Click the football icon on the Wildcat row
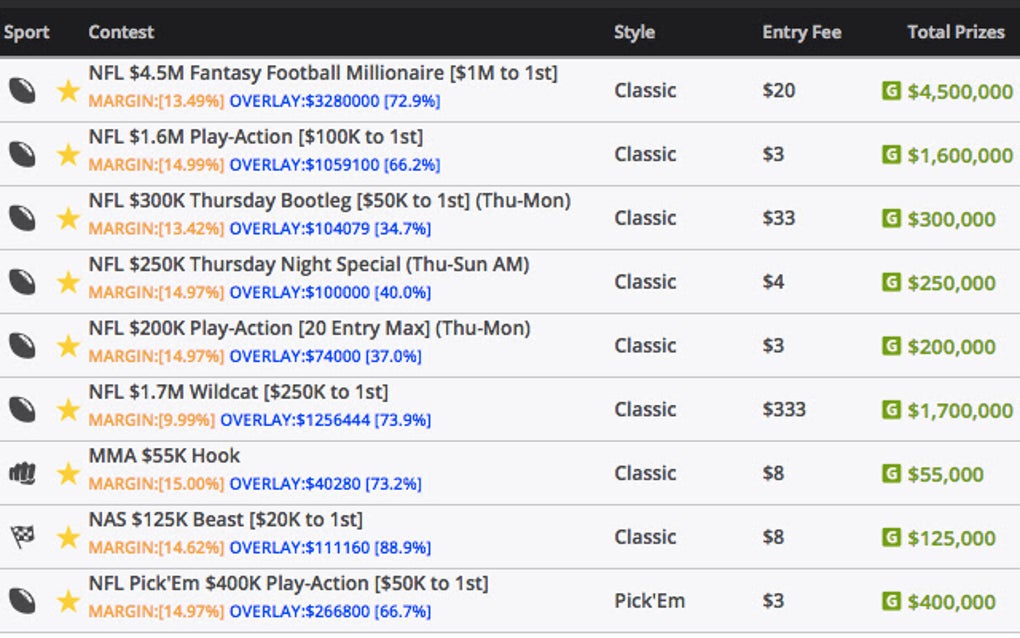This screenshot has height=638, width=1020. [24, 409]
